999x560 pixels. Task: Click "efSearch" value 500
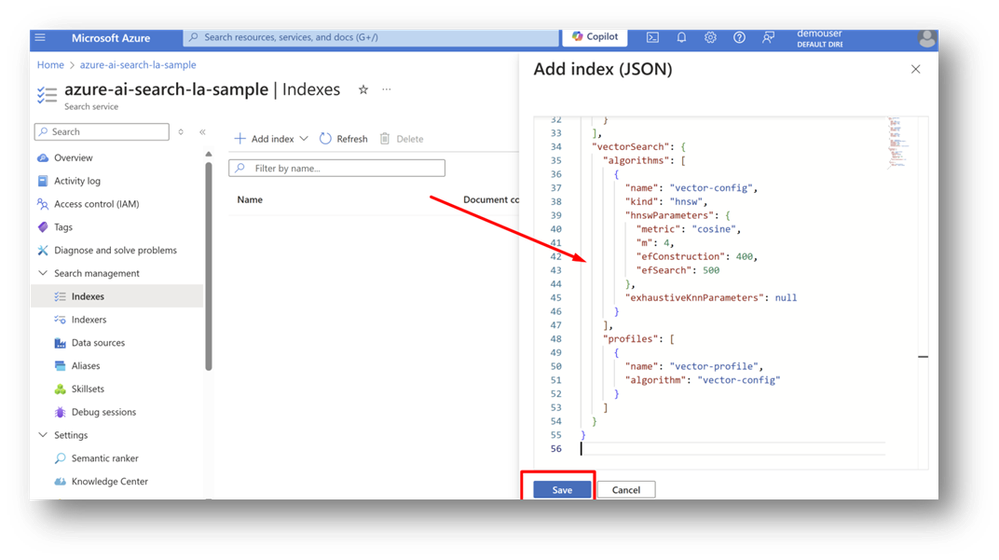pos(710,270)
